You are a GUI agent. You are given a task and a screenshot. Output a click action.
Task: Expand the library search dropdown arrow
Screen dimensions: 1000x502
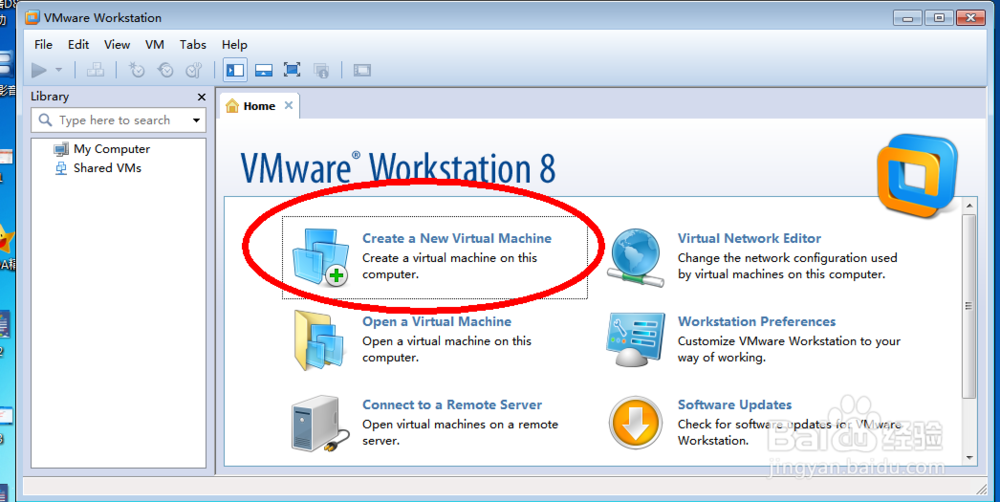196,120
